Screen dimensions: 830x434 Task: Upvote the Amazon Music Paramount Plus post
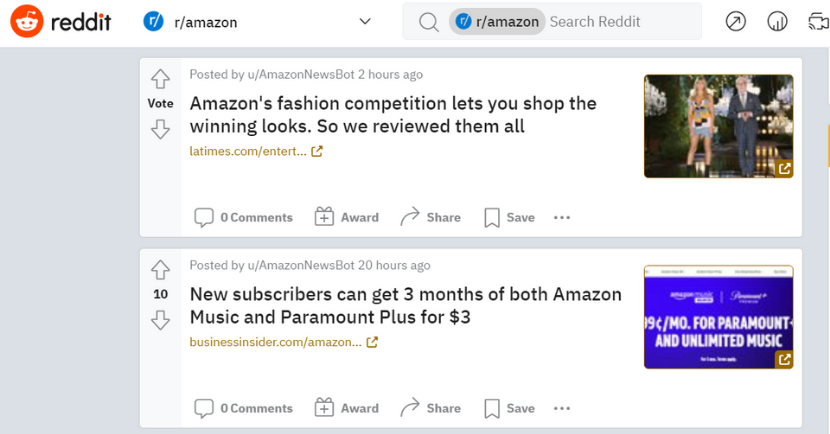(160, 270)
